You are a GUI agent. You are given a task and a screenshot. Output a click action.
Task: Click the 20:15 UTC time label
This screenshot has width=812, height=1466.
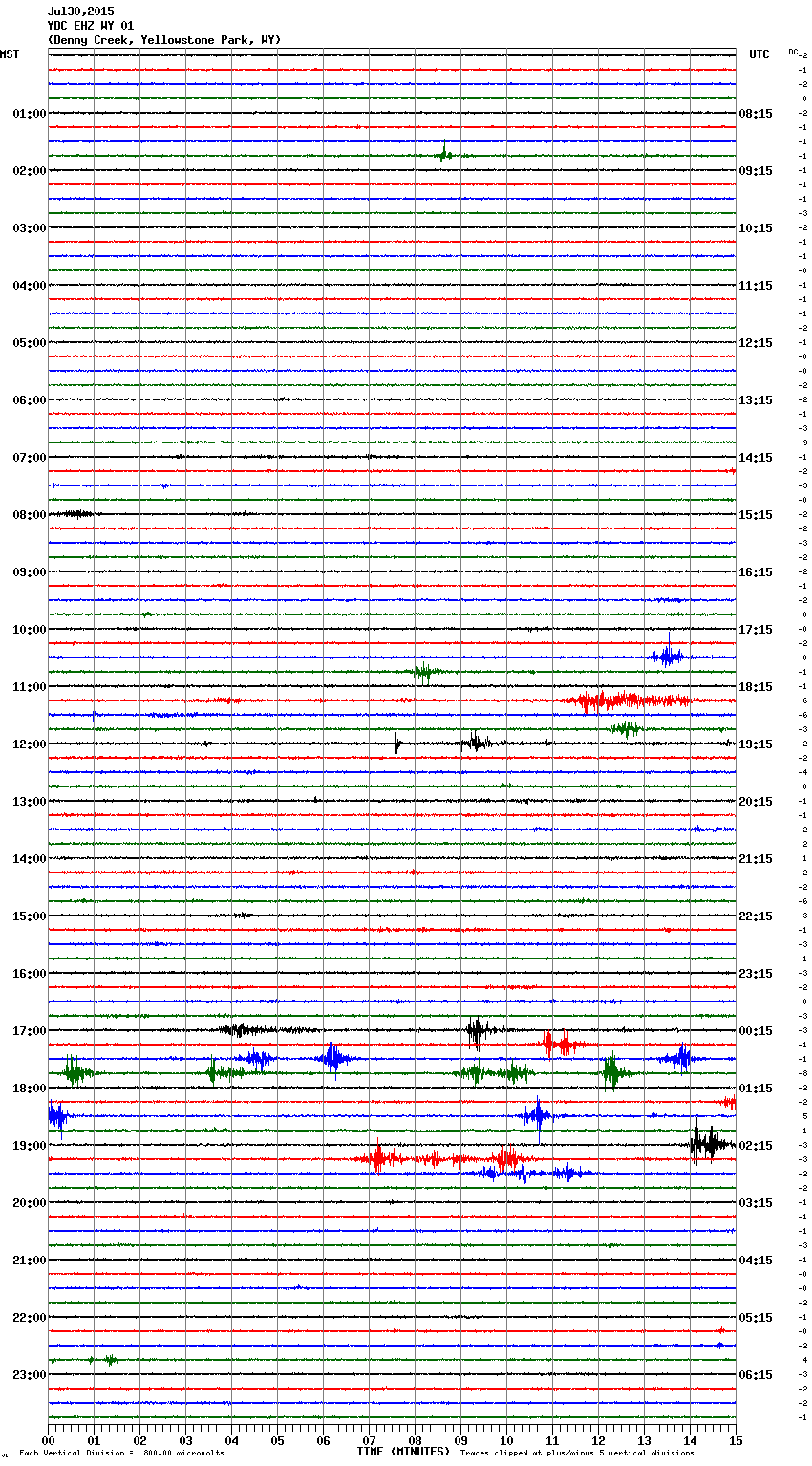[x=756, y=802]
